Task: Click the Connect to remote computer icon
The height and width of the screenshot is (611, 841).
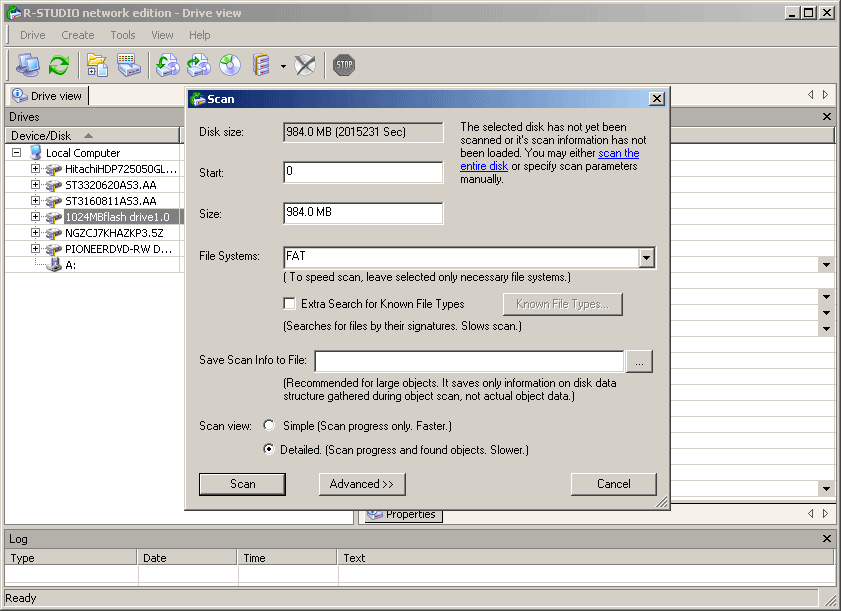Action: click(27, 65)
